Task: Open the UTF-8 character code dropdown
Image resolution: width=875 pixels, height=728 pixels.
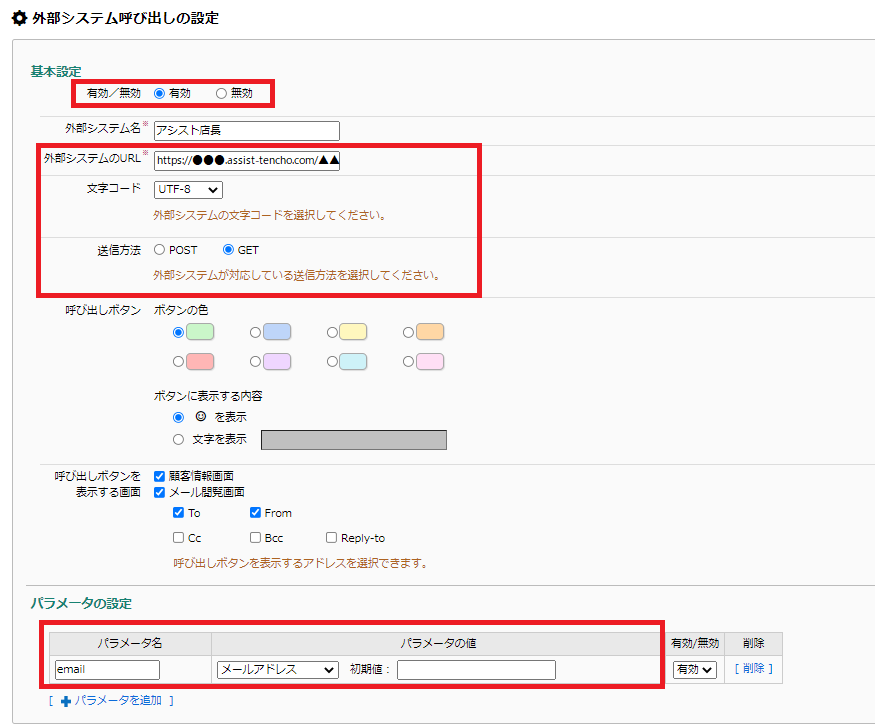Action: [x=188, y=190]
